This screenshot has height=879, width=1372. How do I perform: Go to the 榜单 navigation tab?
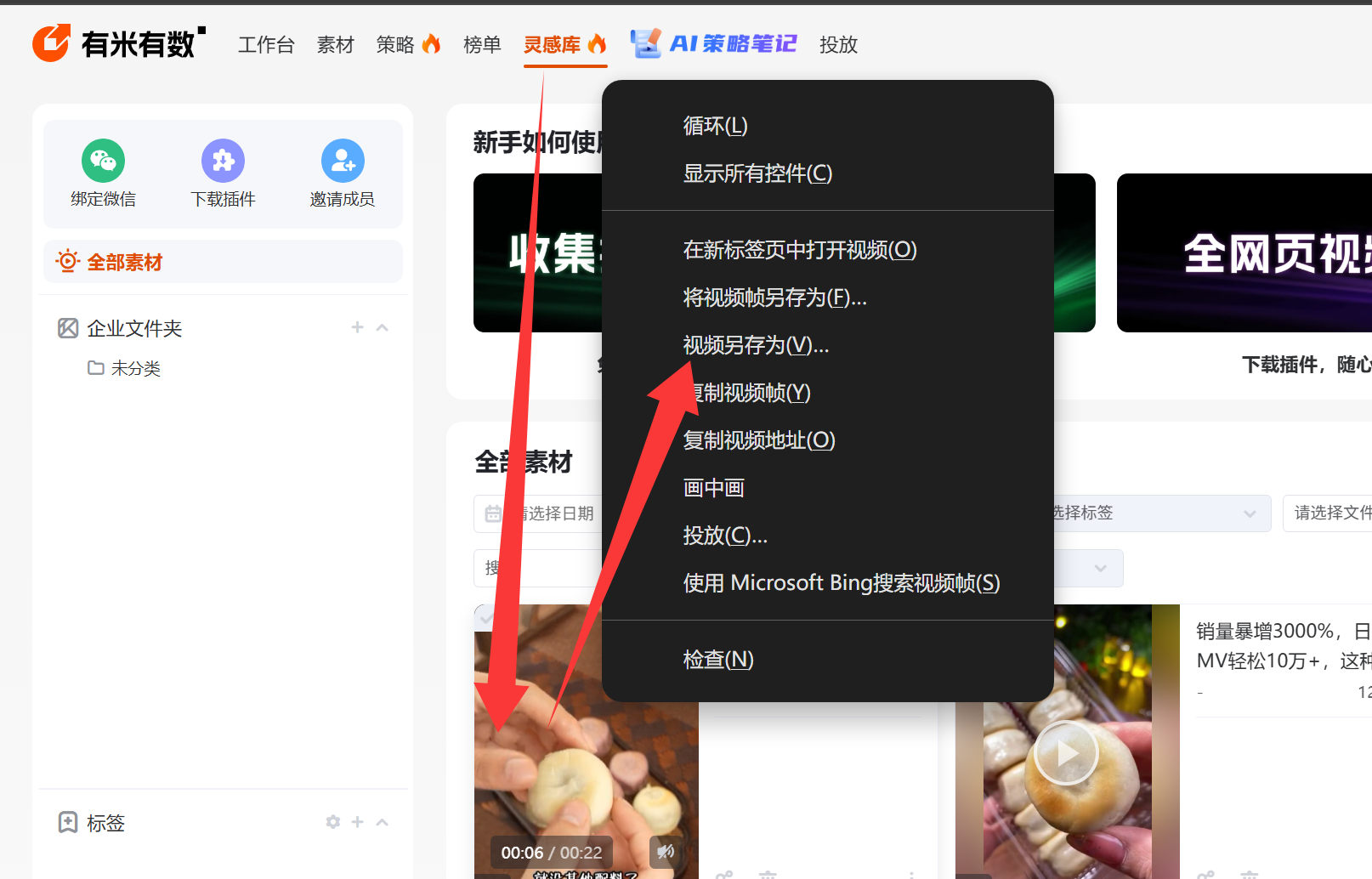pyautogui.click(x=482, y=44)
